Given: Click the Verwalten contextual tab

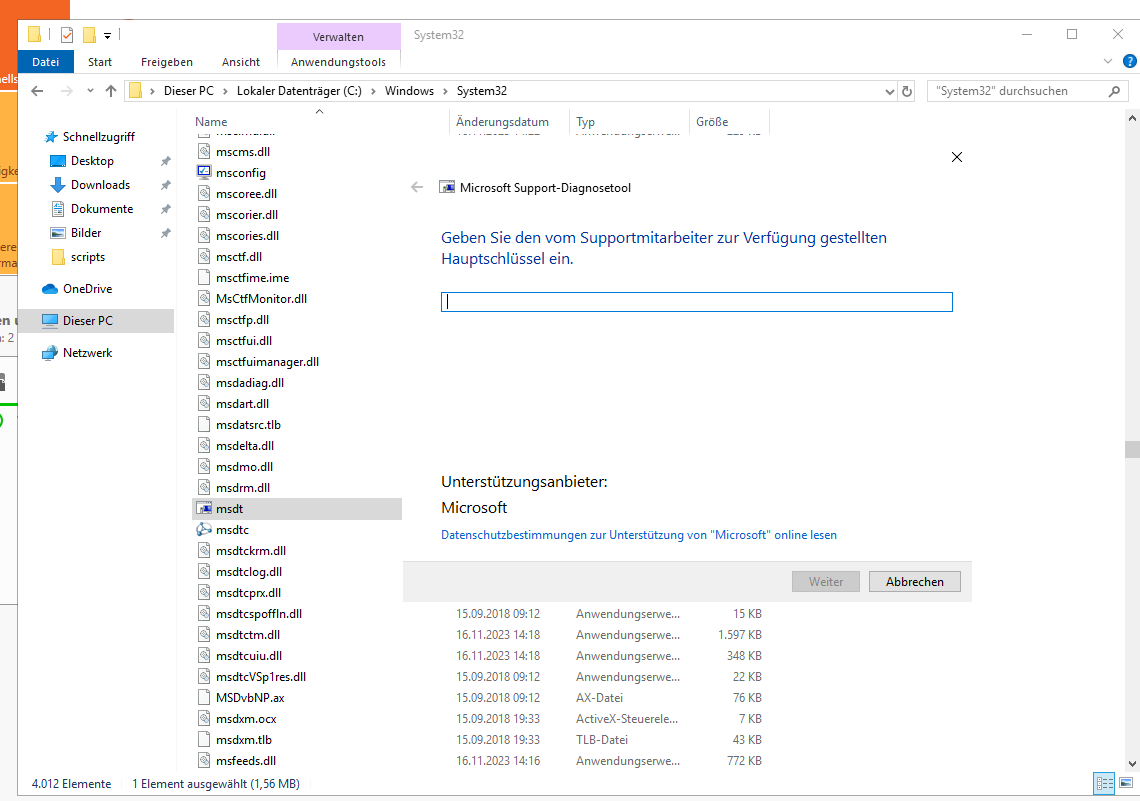Looking at the screenshot, I should [x=338, y=36].
